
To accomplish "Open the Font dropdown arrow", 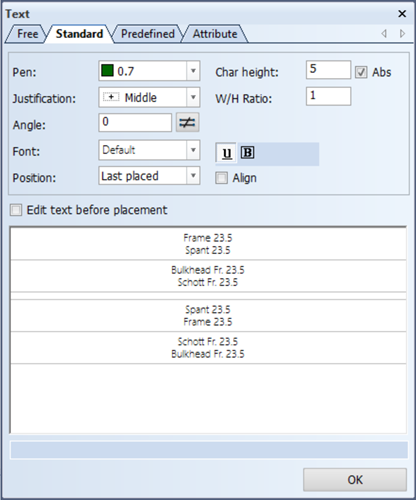I will [x=193, y=150].
